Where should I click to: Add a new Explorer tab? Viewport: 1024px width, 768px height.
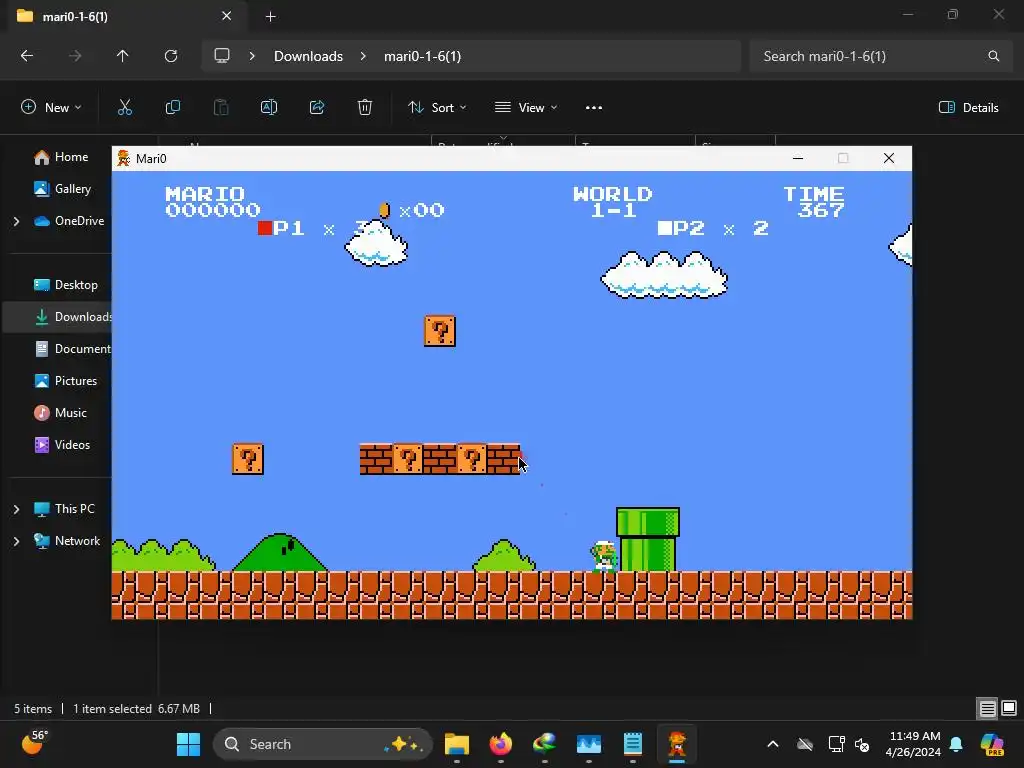point(270,16)
